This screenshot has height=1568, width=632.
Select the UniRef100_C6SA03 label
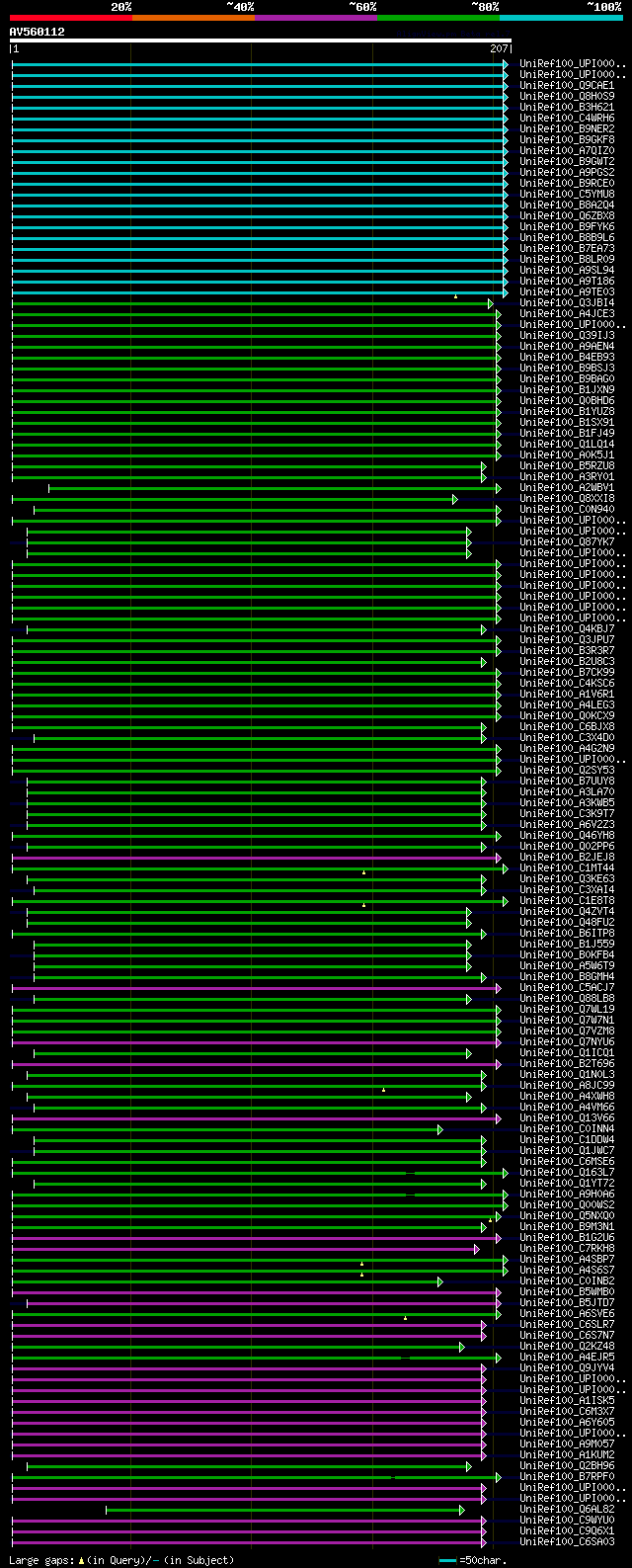[567, 1542]
